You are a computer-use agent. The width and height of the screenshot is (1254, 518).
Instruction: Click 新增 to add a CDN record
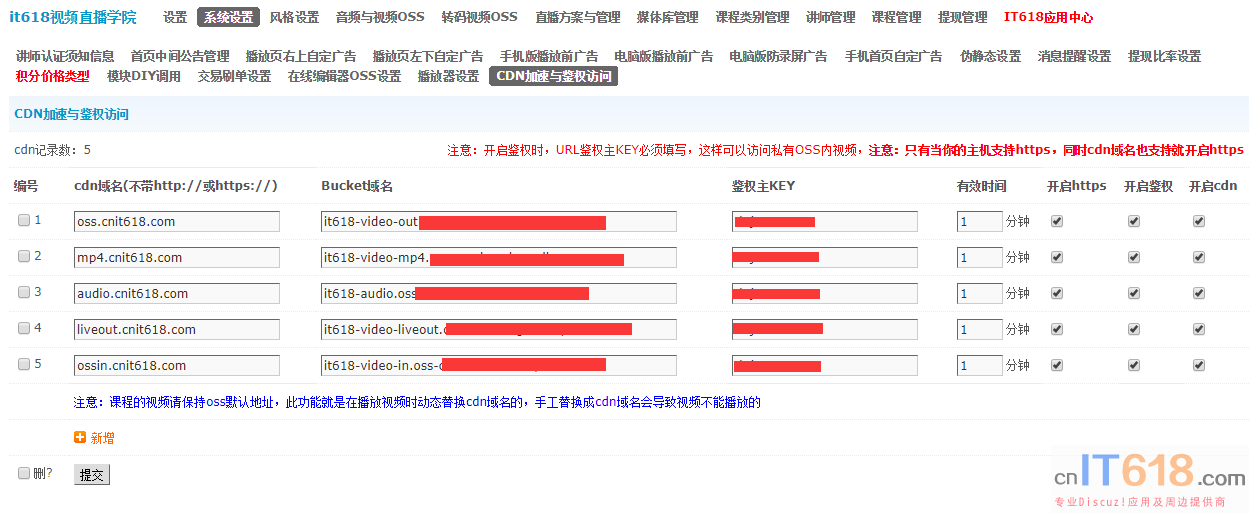(x=102, y=438)
